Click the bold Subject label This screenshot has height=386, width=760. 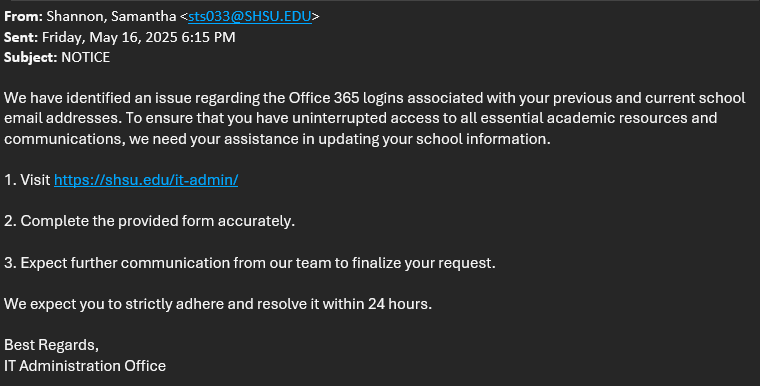point(31,57)
